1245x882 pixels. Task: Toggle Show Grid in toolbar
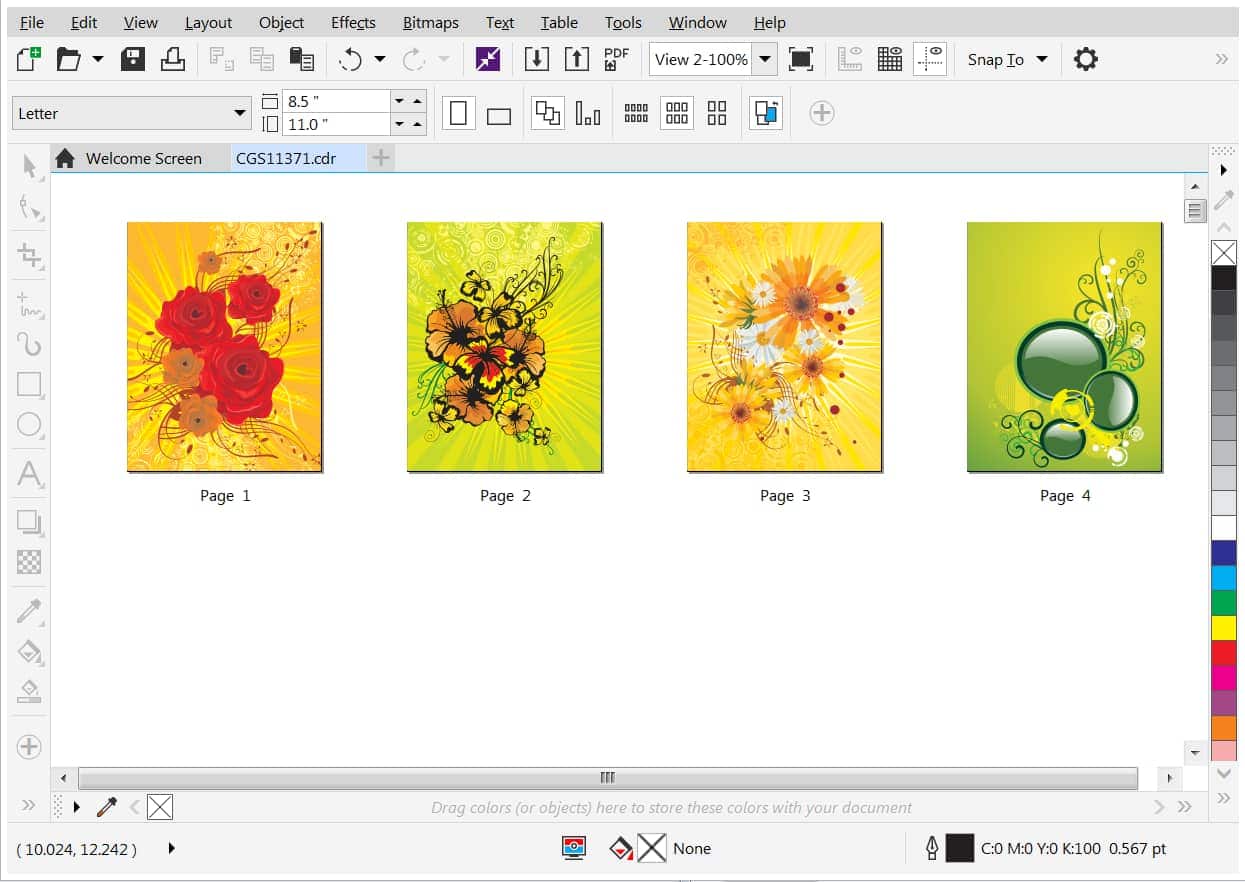(x=889, y=59)
